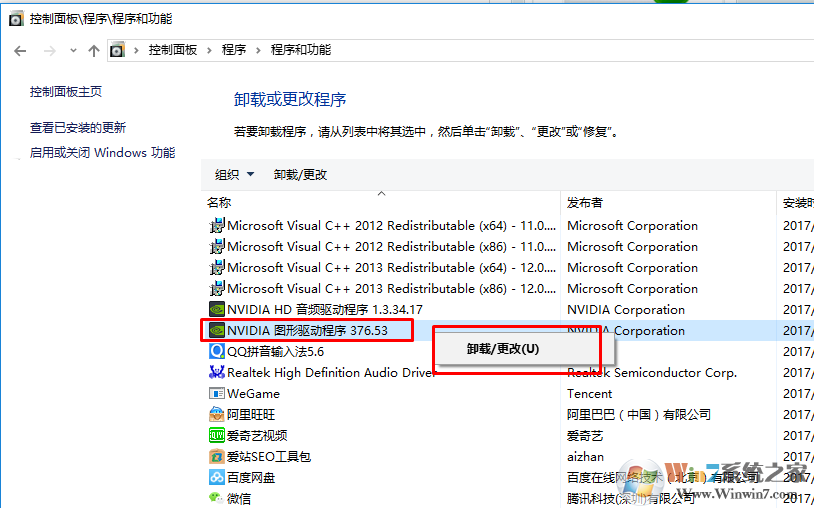
Task: Click icon of Visual C++ 2012 (x86)
Action: click(217, 246)
